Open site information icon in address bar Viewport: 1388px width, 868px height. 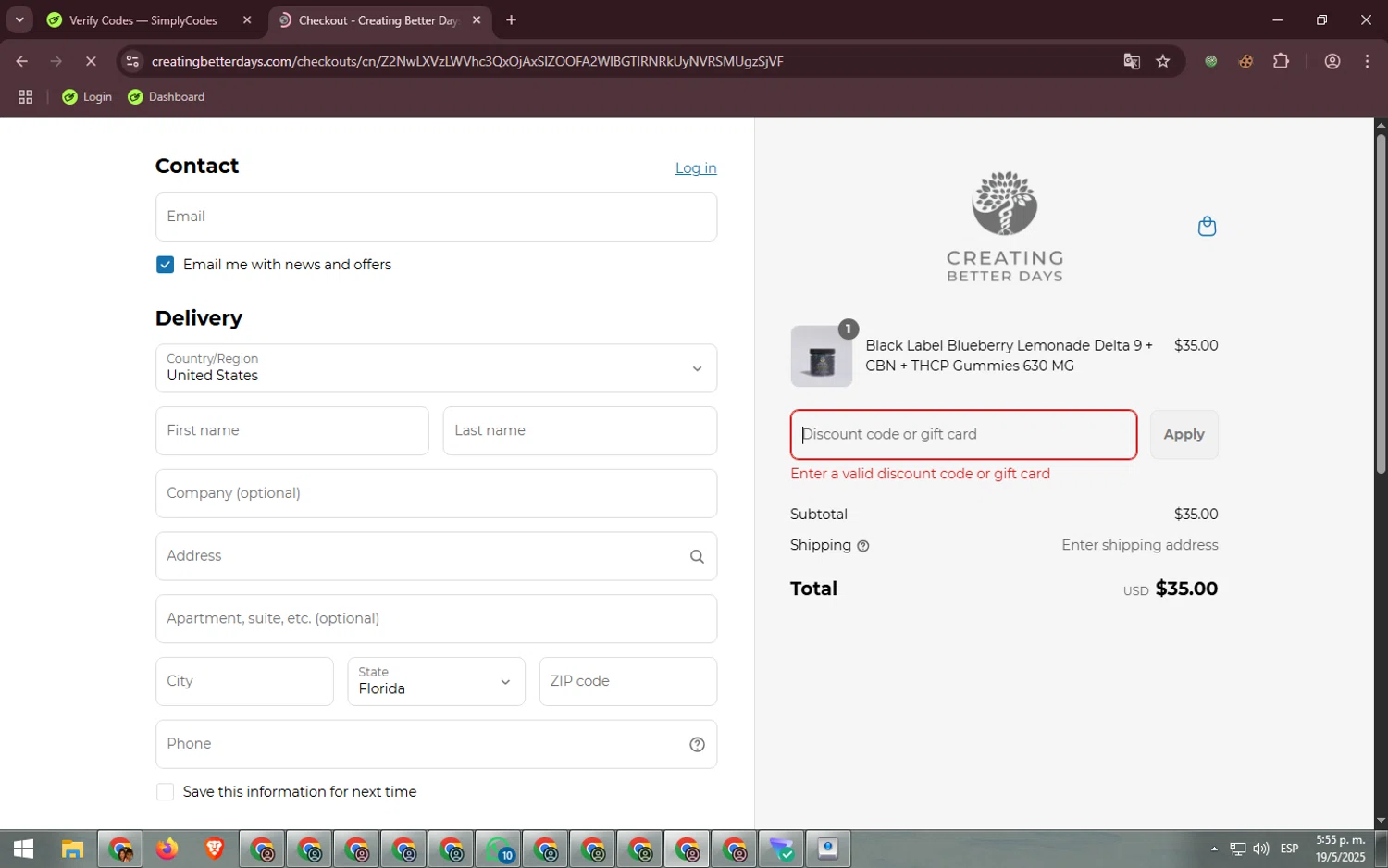tap(132, 61)
